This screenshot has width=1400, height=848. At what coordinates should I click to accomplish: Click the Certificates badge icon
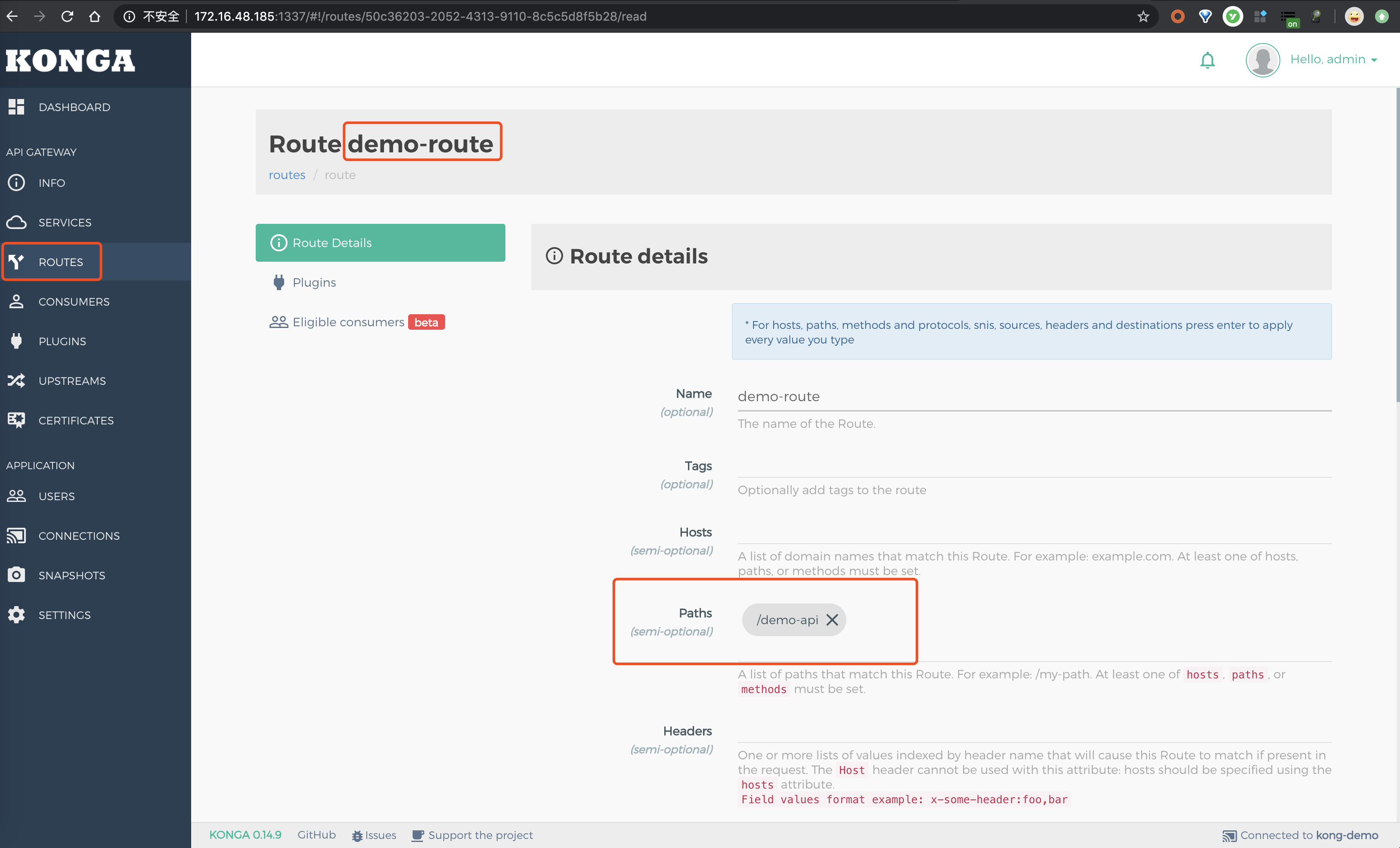(16, 420)
